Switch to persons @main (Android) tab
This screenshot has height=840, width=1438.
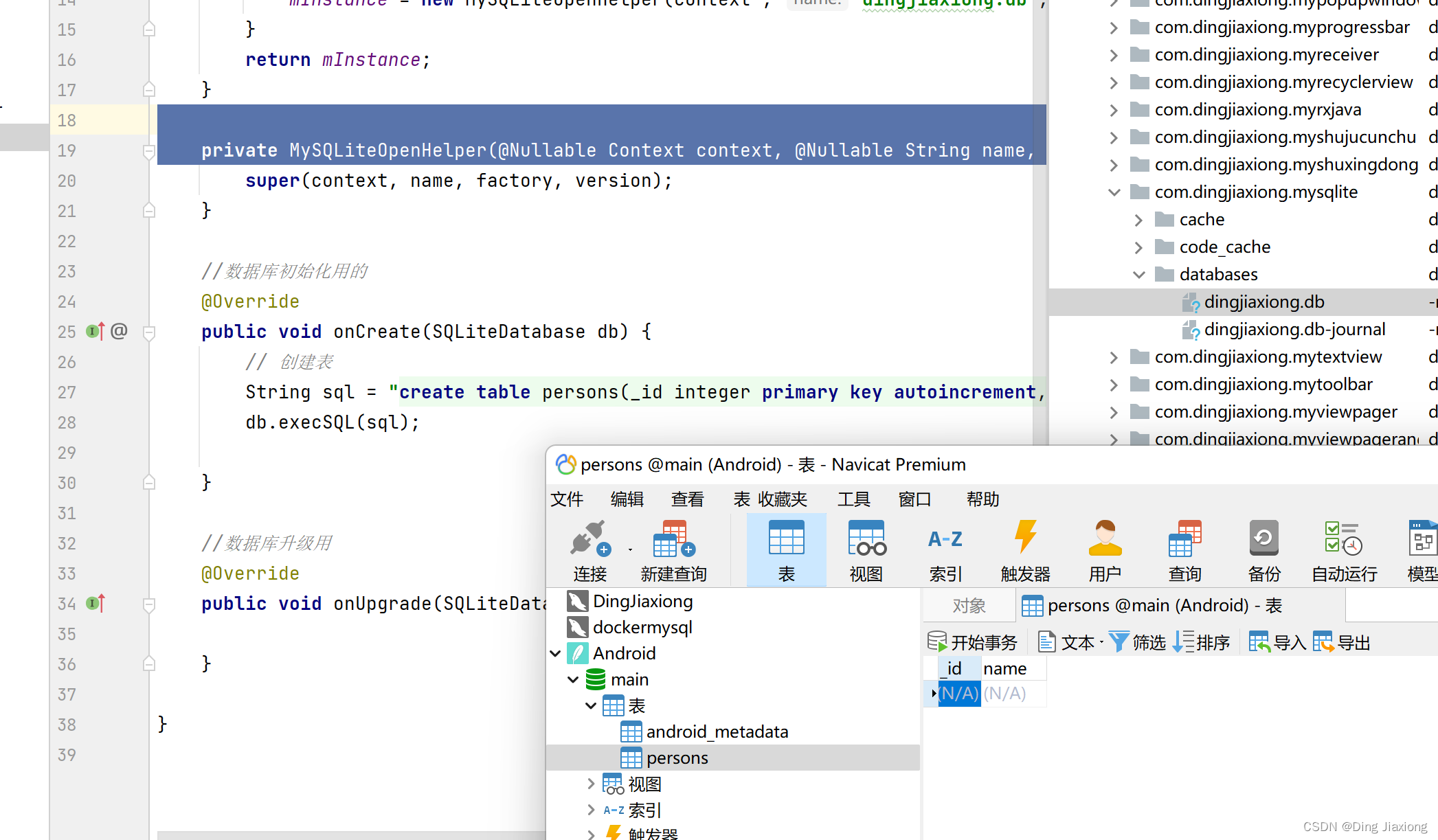click(1180, 605)
